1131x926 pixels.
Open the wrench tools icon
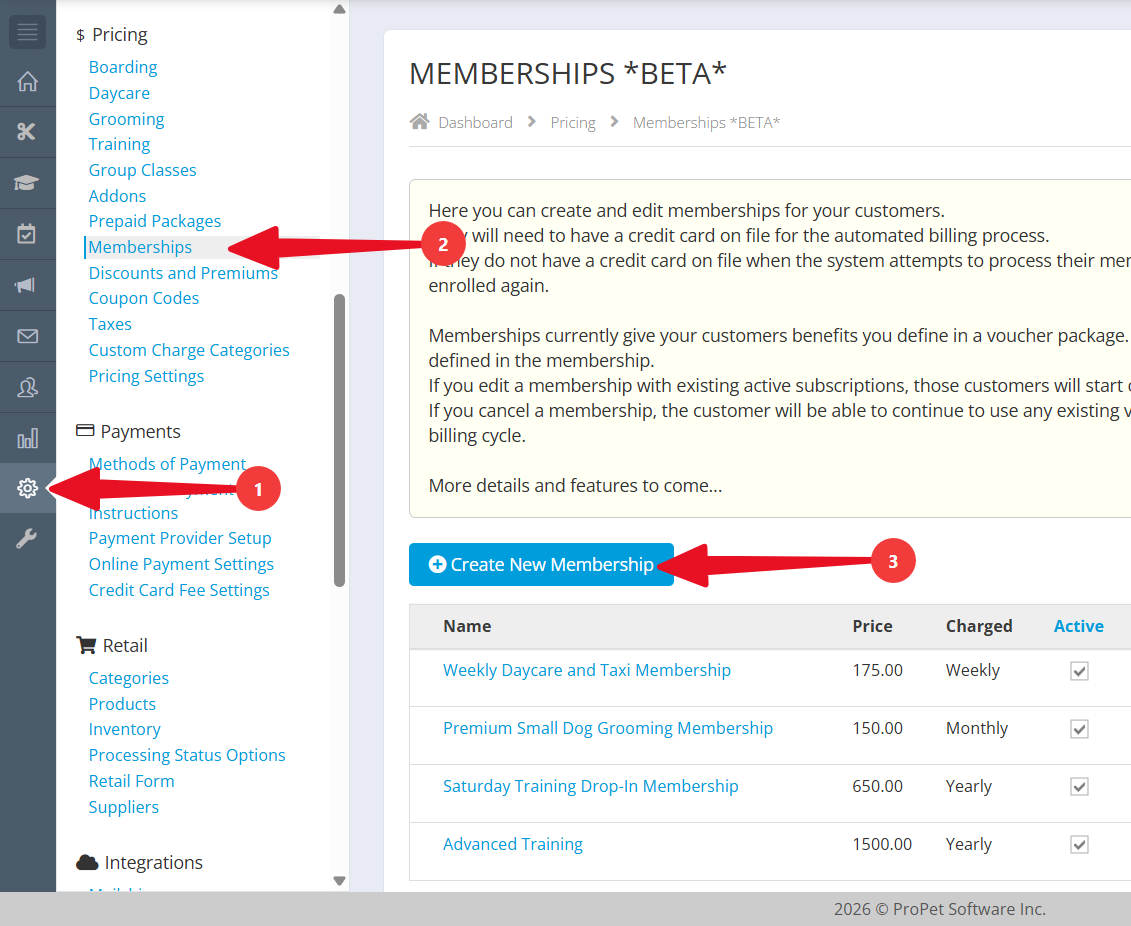point(27,539)
